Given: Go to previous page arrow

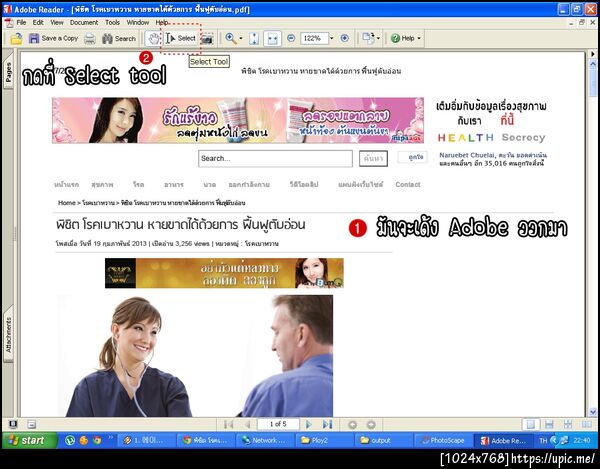Looking at the screenshot, I should tap(247, 424).
